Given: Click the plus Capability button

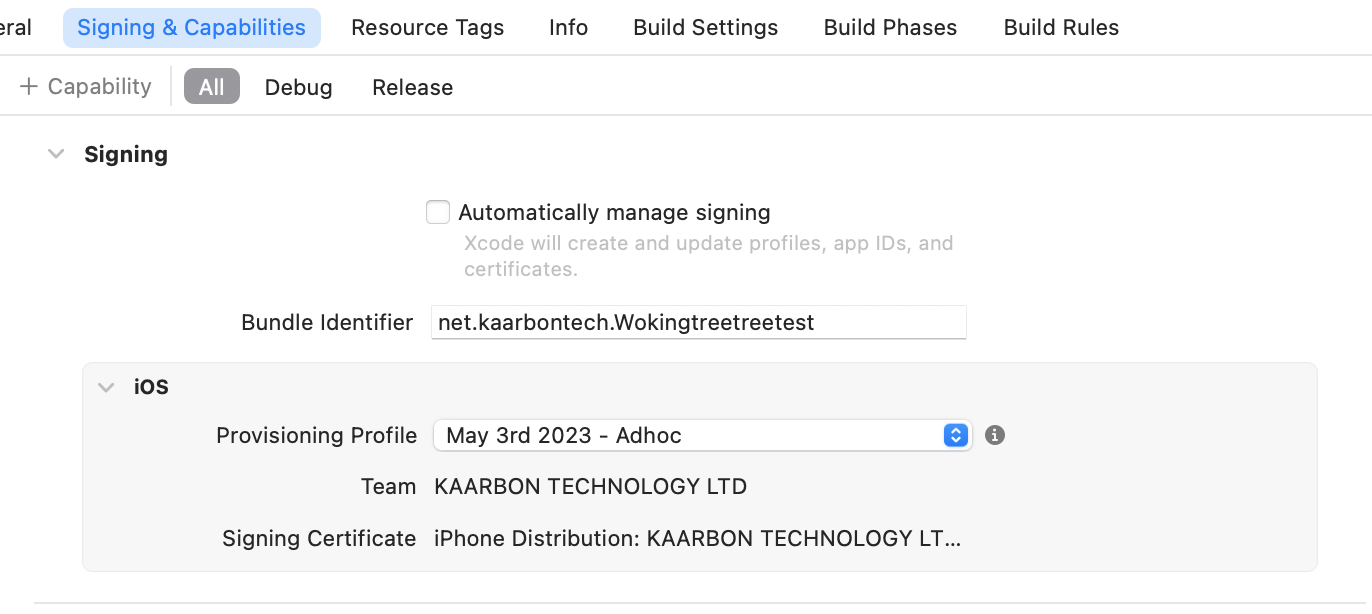Looking at the screenshot, I should click(x=86, y=87).
